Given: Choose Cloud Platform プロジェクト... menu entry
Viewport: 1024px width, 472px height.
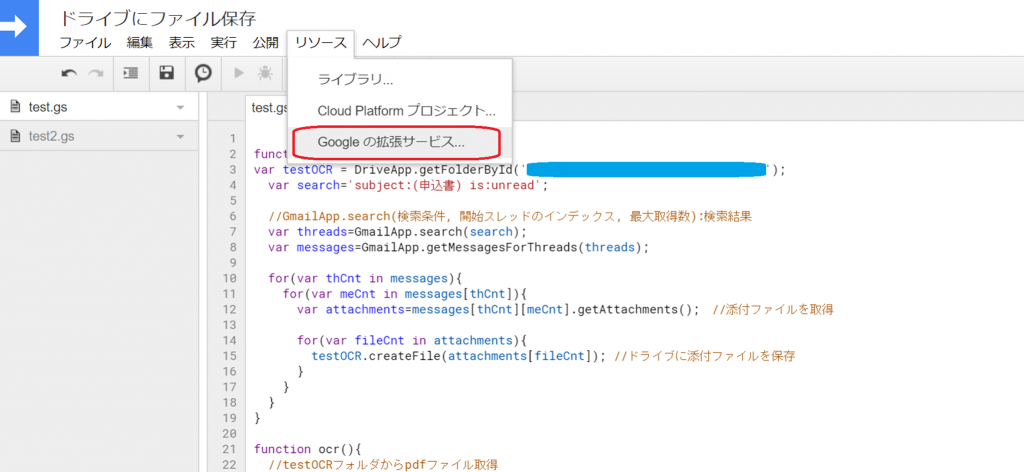Looking at the screenshot, I should [x=400, y=110].
